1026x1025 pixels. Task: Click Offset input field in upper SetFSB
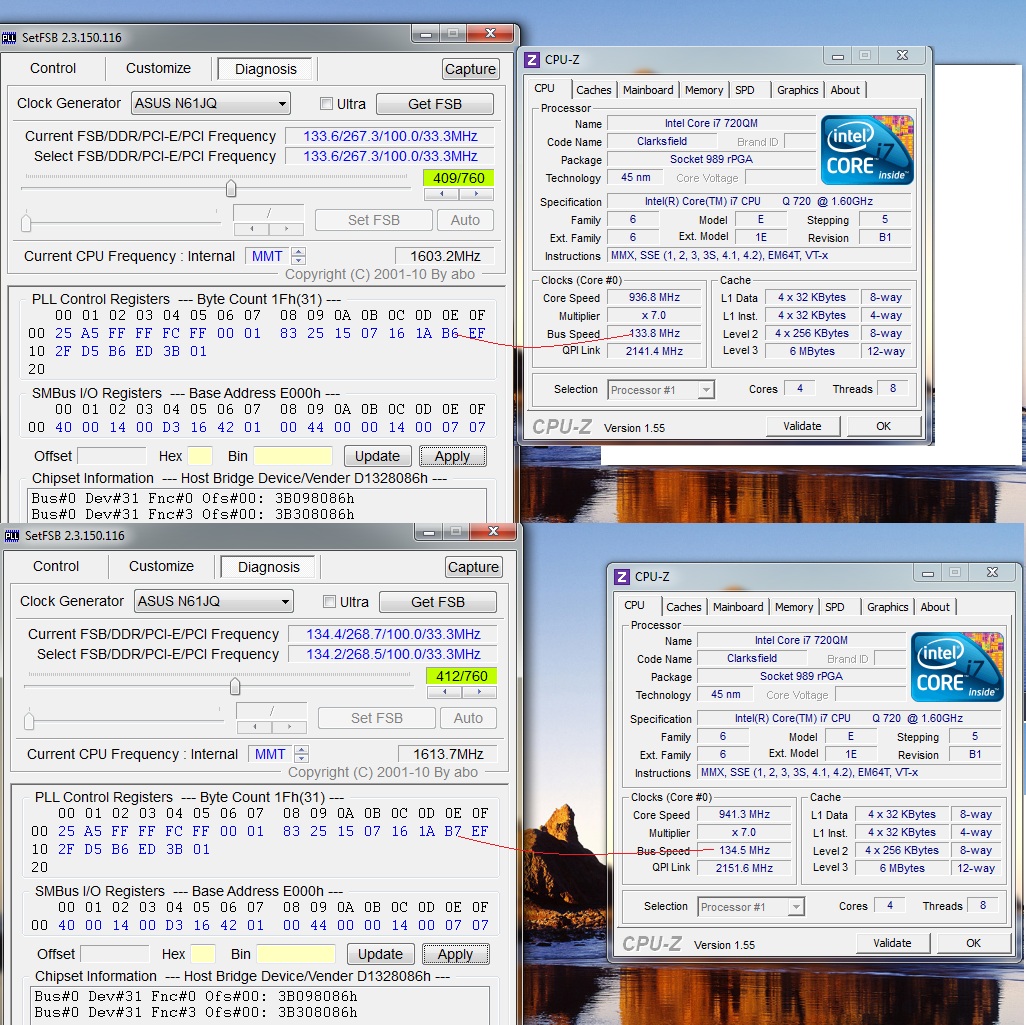111,456
